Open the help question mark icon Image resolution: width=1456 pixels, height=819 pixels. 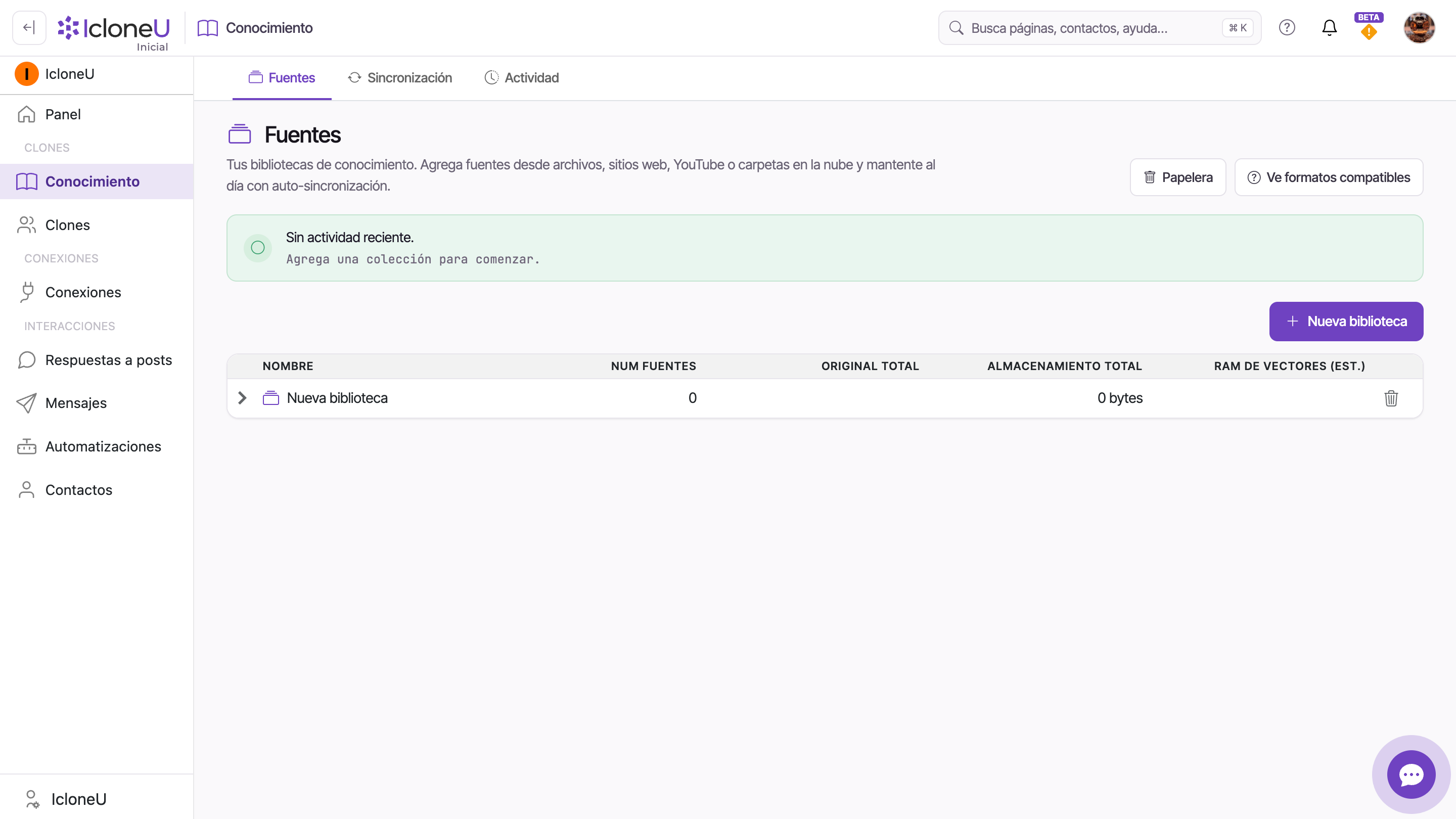pos(1287,28)
